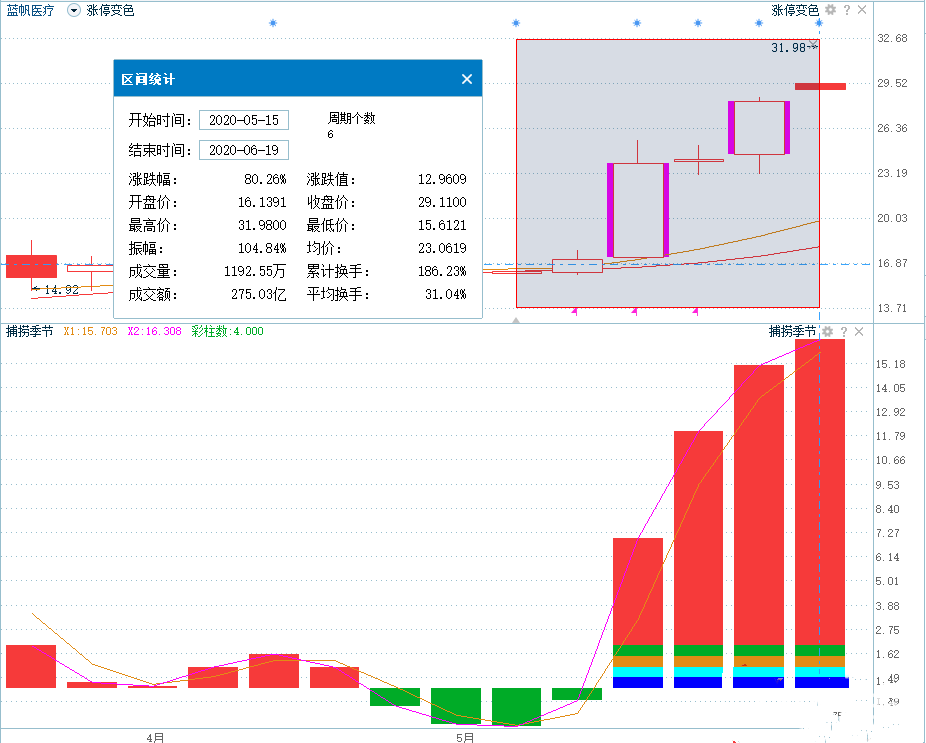Edit the 开始时间 date field

244,120
